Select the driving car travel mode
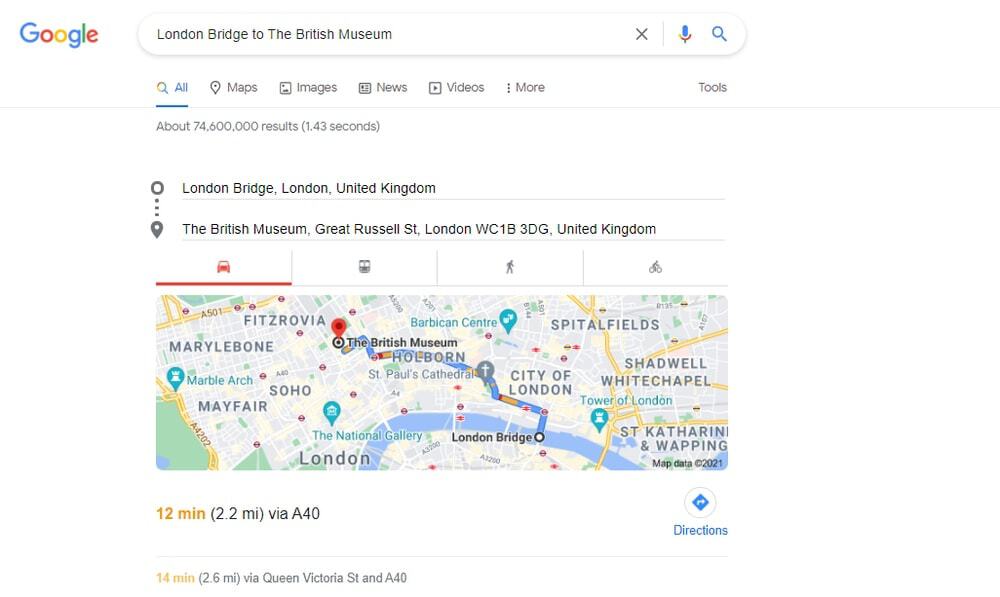 pos(223,267)
